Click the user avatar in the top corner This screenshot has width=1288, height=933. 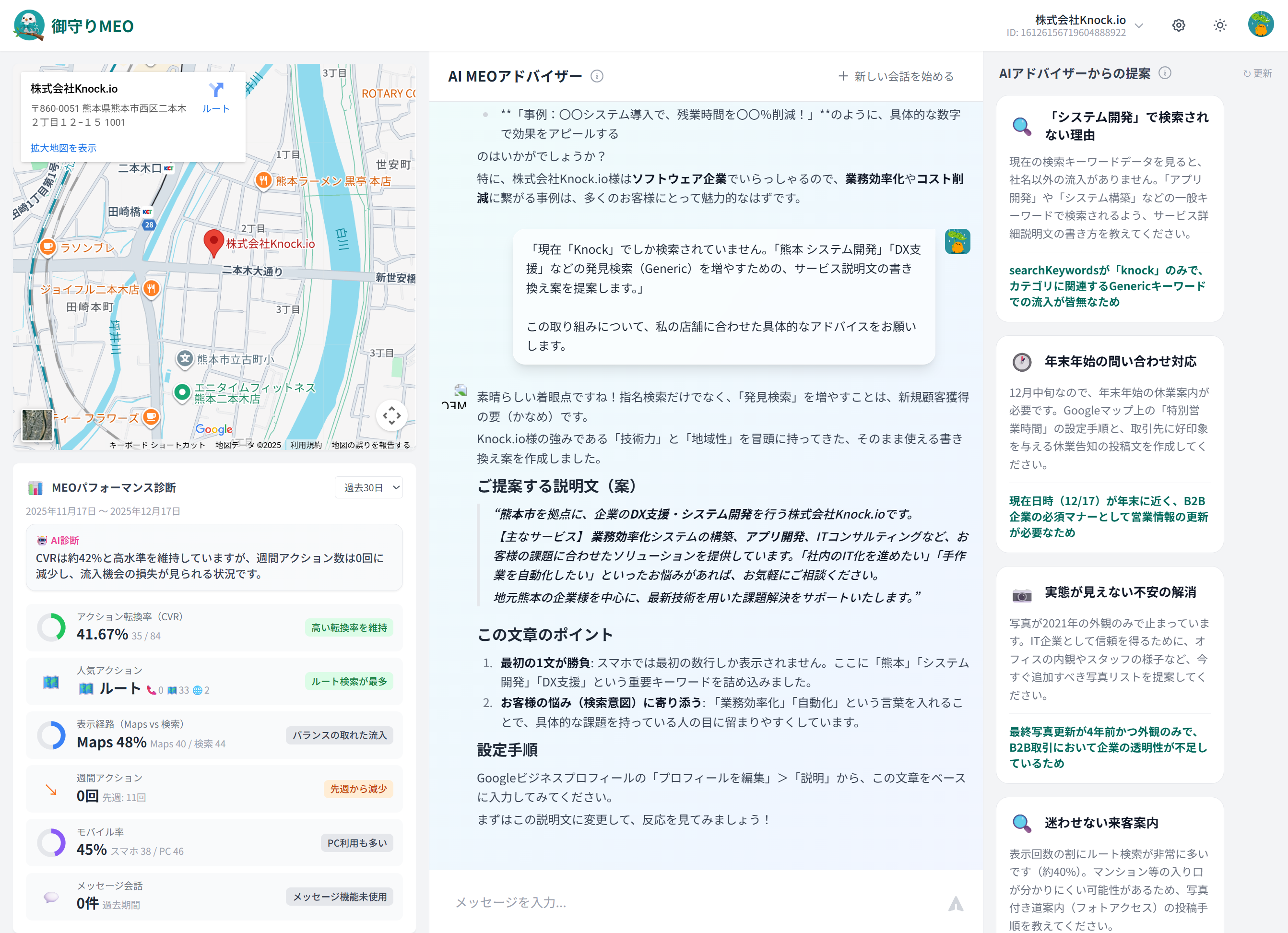(x=1261, y=25)
